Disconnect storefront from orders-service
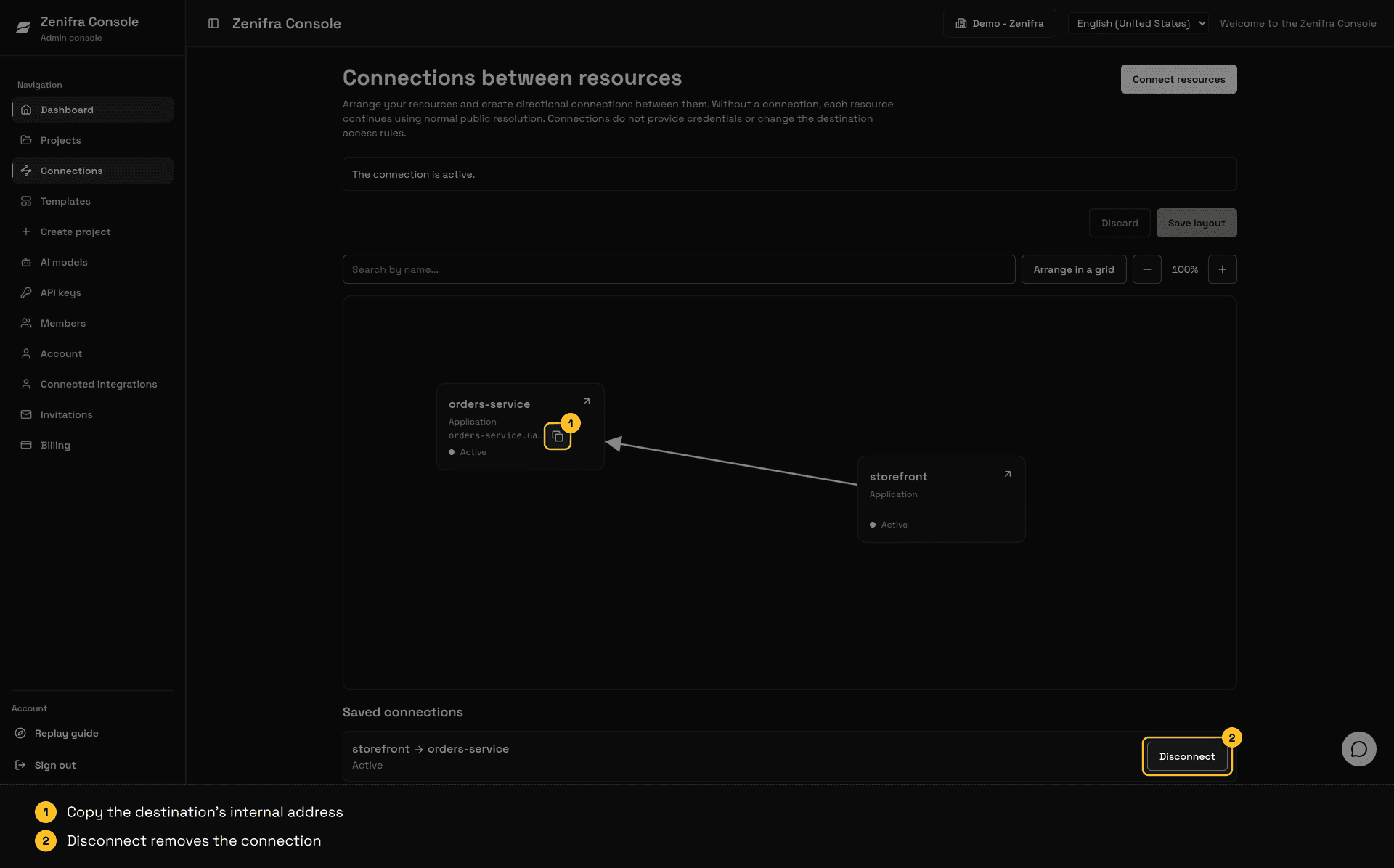Viewport: 1394px width, 868px height. tap(1187, 756)
